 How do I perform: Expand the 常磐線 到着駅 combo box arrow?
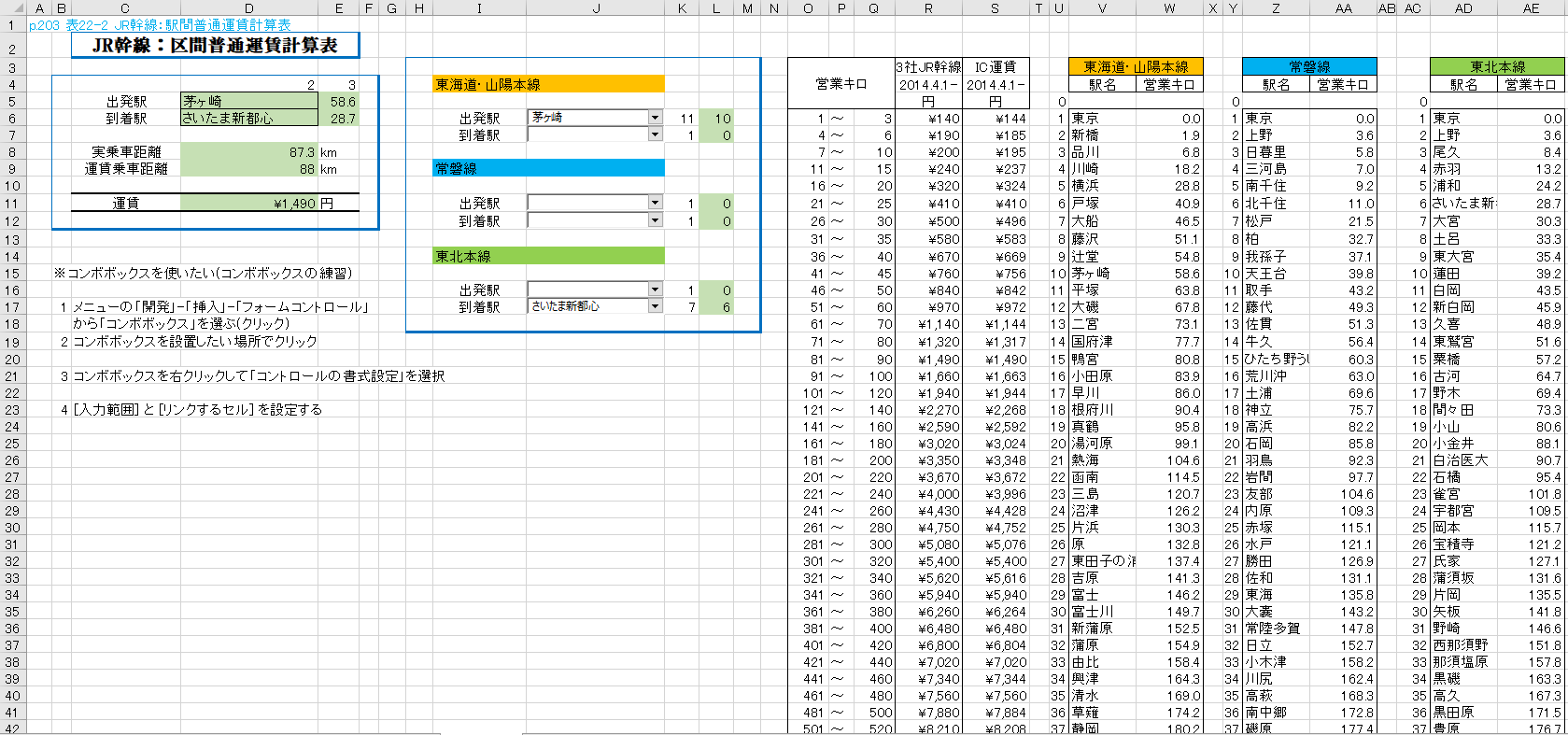(655, 220)
